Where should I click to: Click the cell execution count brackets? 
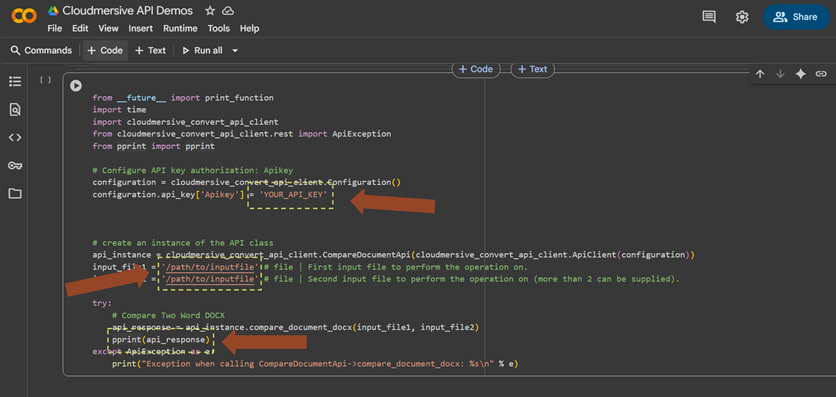coord(46,80)
